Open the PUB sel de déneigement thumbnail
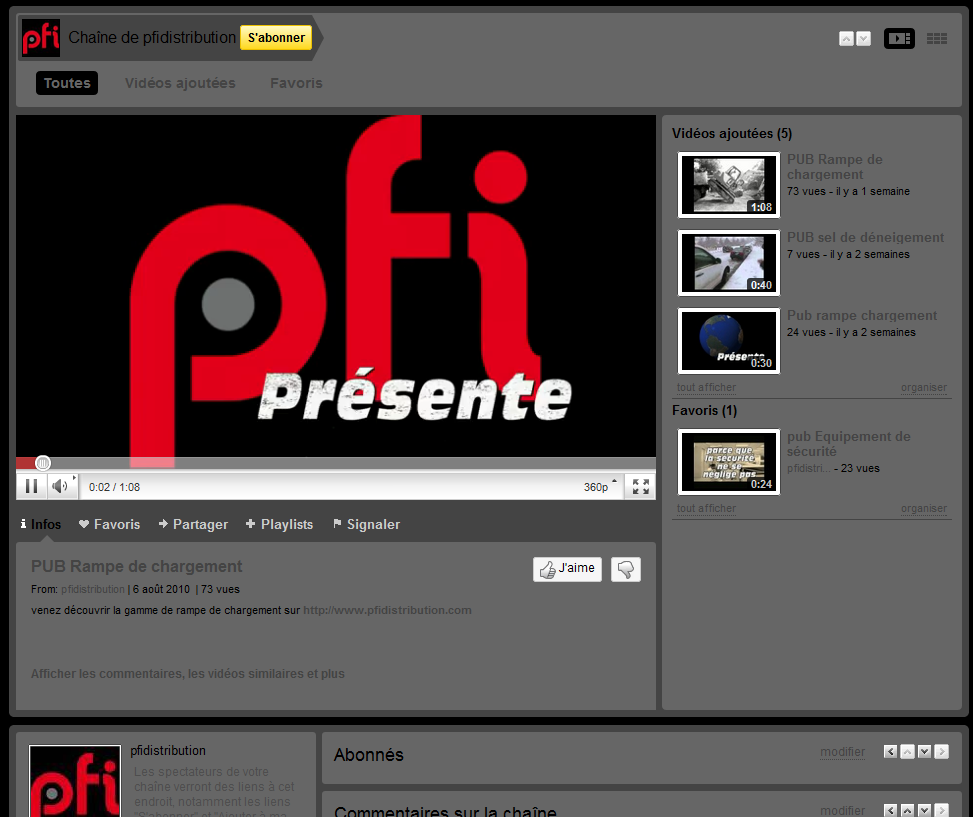Screen dimensions: 973x817 click(x=729, y=263)
